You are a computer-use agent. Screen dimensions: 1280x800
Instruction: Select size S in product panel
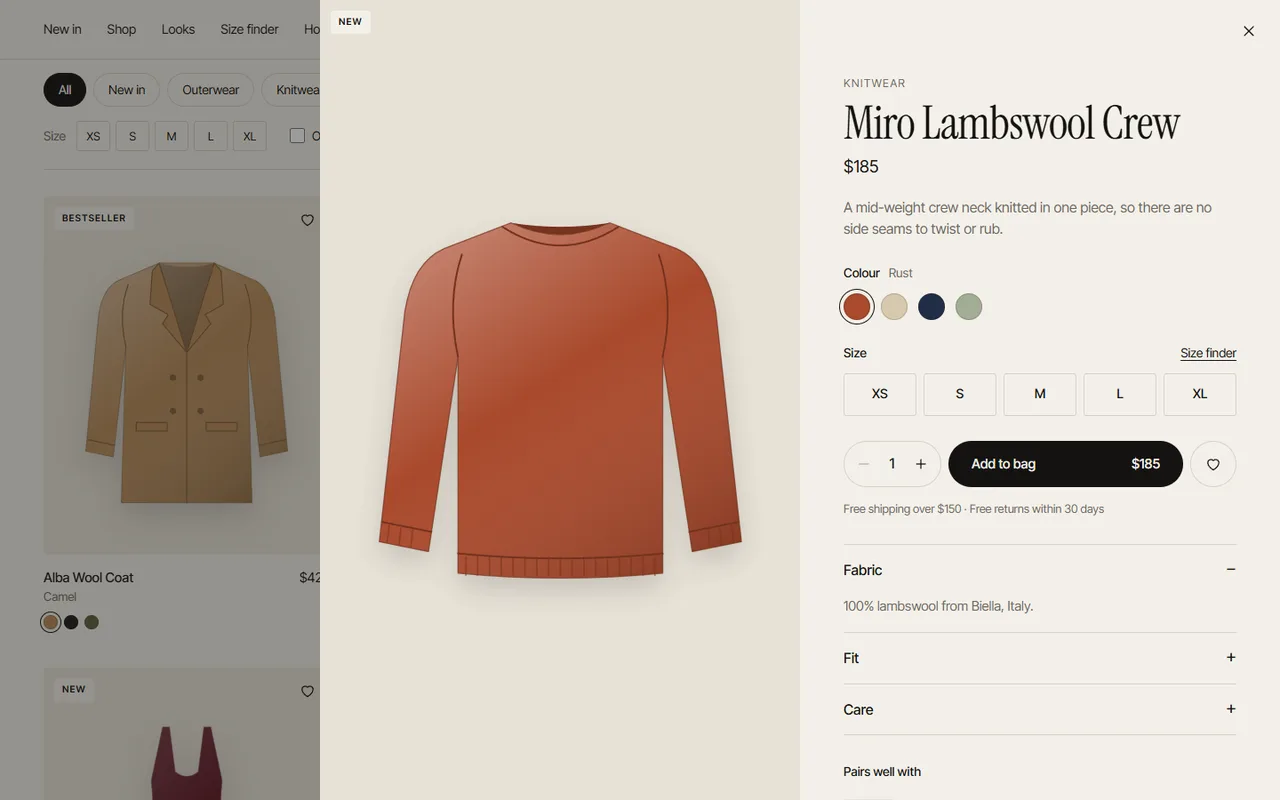point(960,394)
